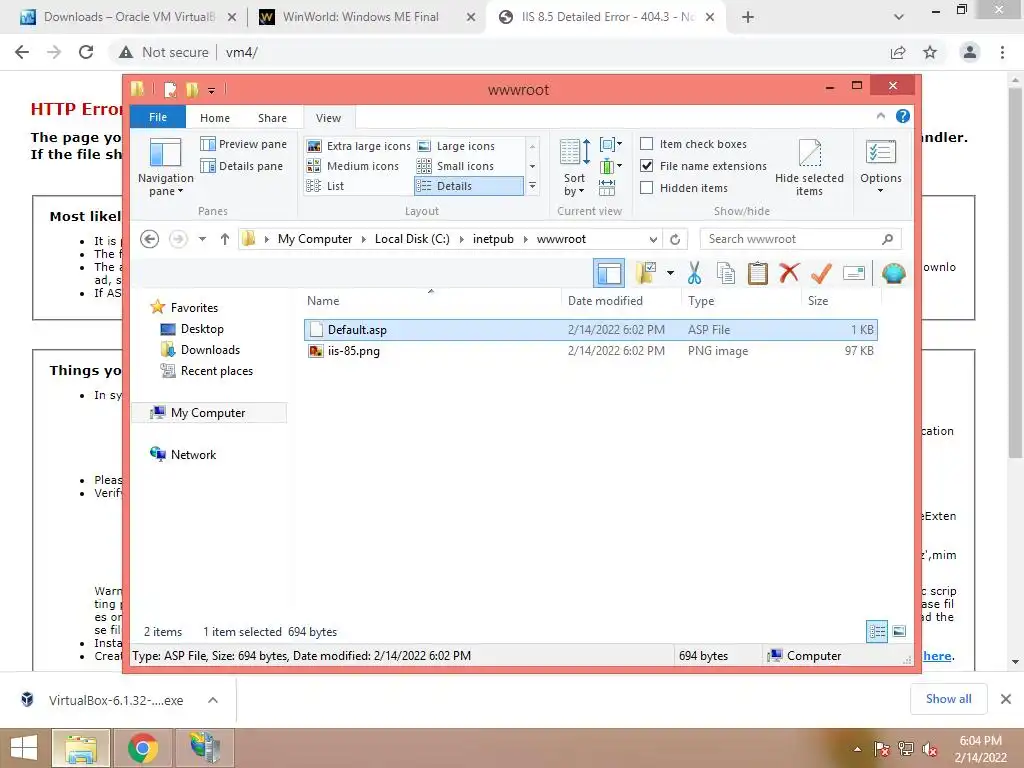Viewport: 1024px width, 768px height.
Task: Click the Refresh icon in address bar
Action: pos(675,239)
